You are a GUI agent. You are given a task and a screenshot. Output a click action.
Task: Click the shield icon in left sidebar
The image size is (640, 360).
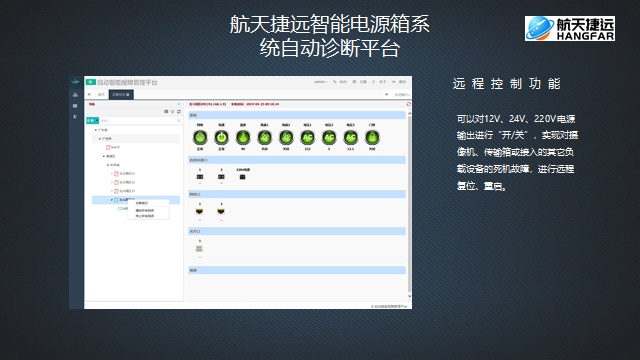(x=76, y=117)
